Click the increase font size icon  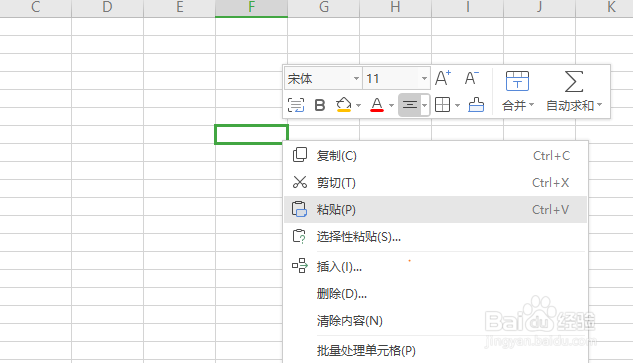(443, 78)
